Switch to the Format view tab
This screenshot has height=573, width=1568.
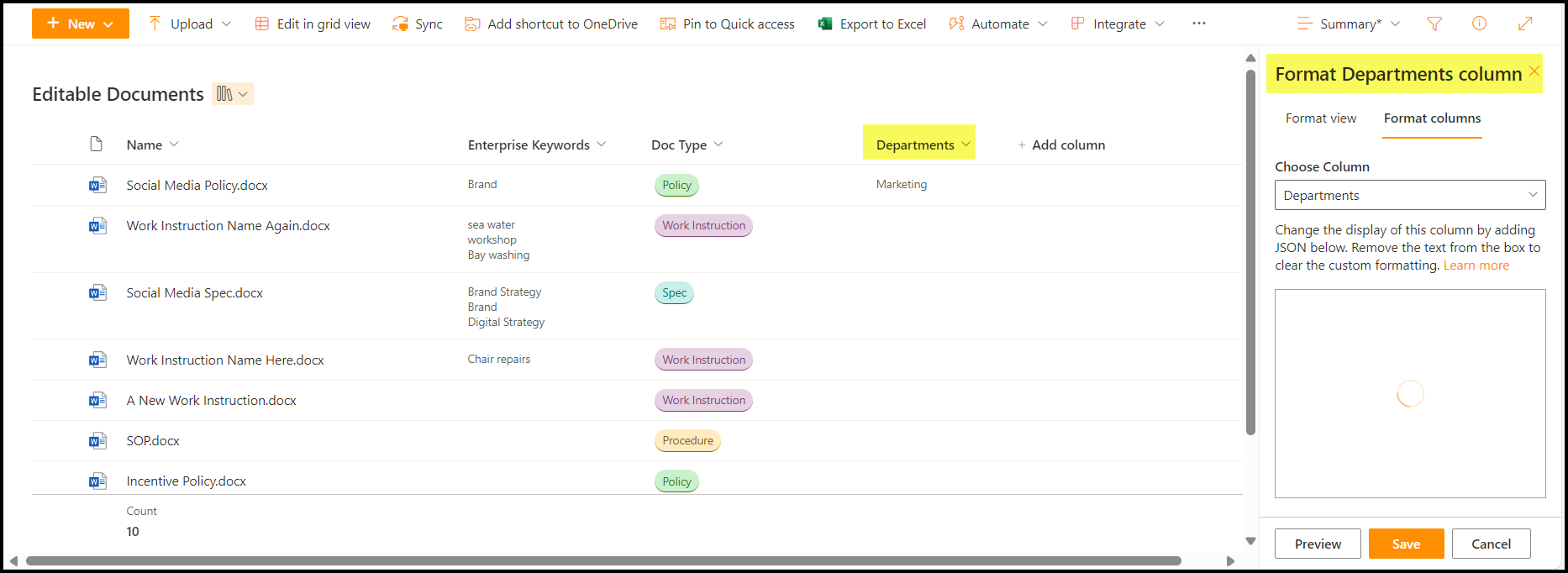point(1320,118)
